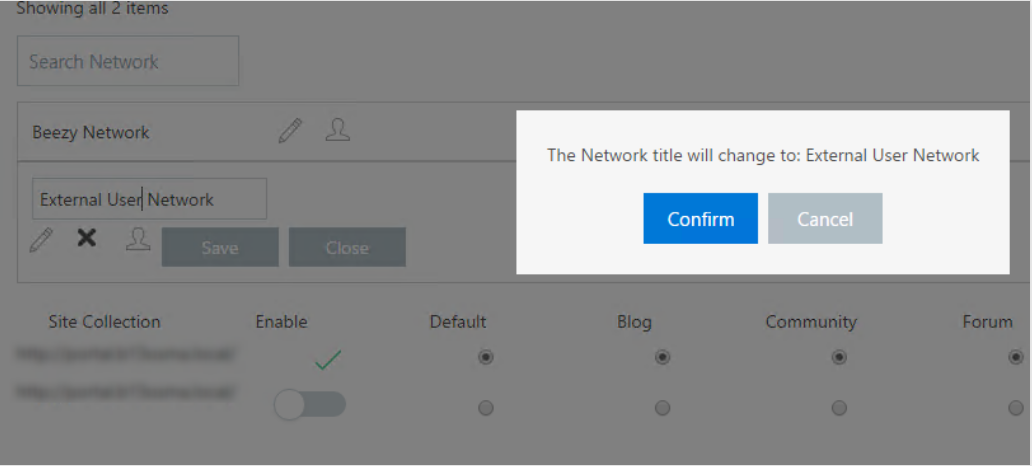The height and width of the screenshot is (466, 1032).
Task: Click the green checkmark in Enable column
Action: click(x=328, y=359)
